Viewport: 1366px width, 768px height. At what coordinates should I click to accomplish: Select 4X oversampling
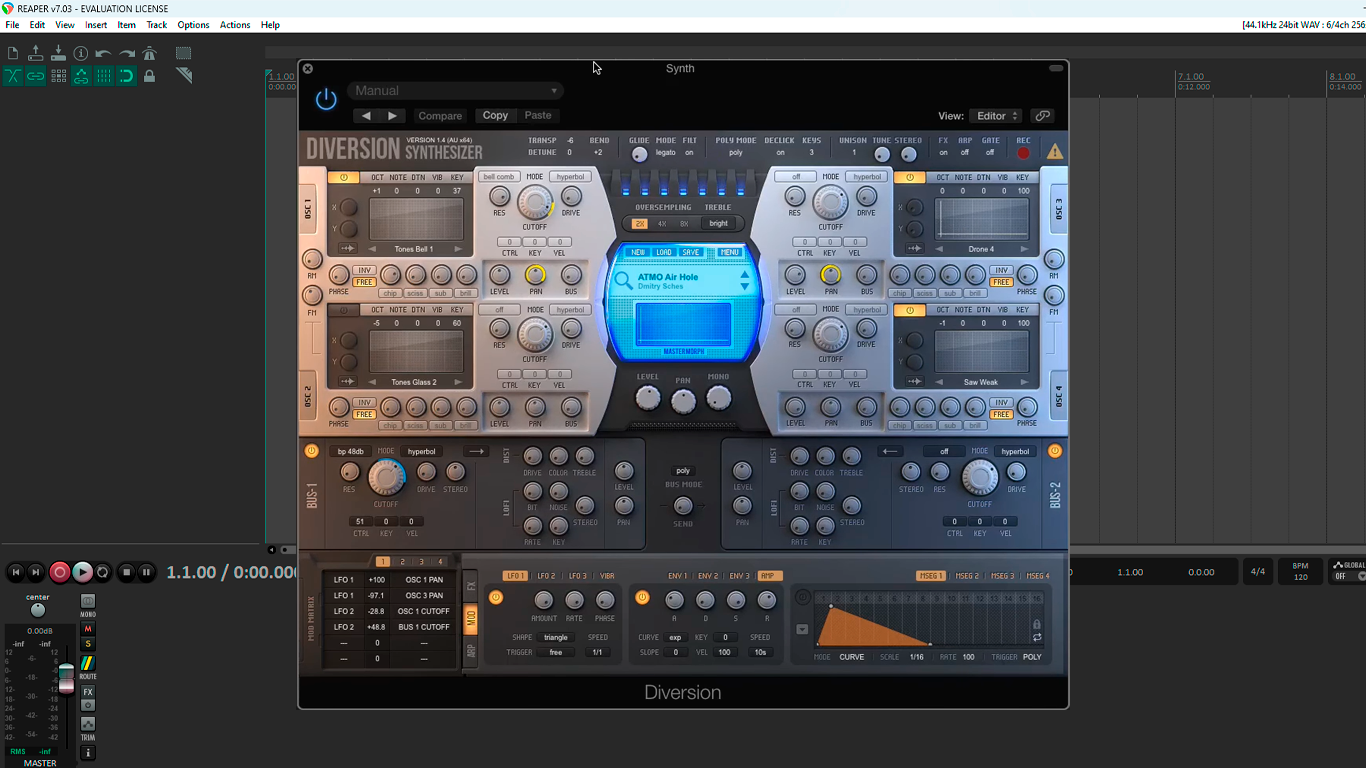click(662, 224)
